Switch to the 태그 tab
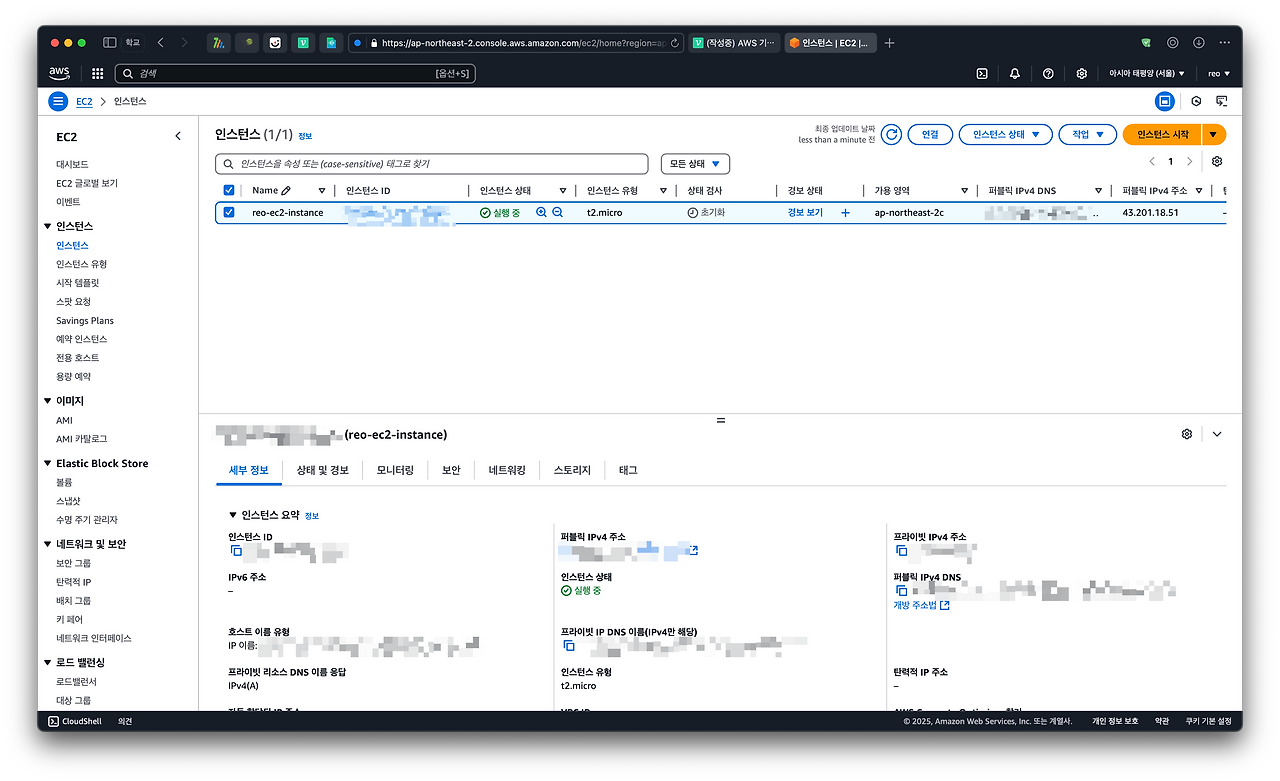Image resolution: width=1280 pixels, height=781 pixels. [x=627, y=470]
